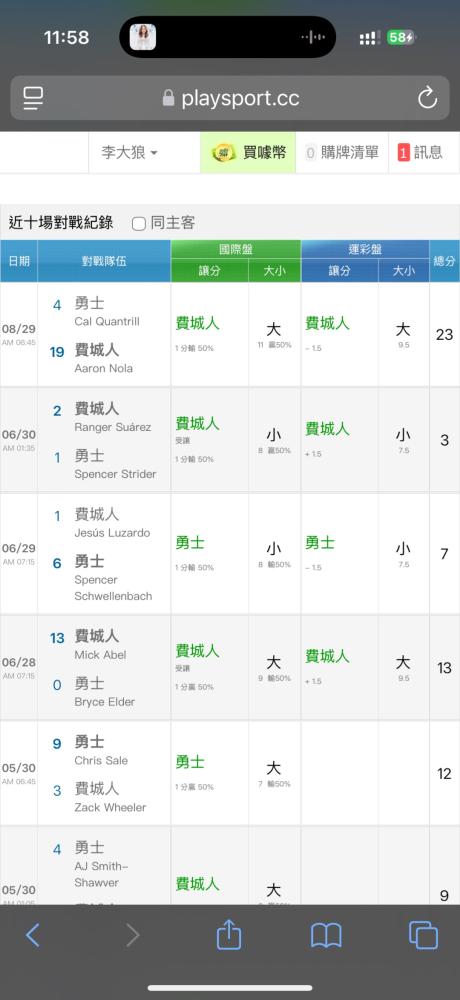Open the bookmarks book icon

click(x=326, y=936)
